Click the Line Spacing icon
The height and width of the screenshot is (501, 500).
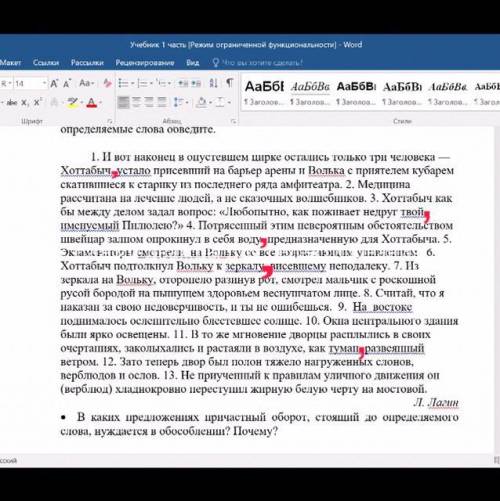click(178, 102)
